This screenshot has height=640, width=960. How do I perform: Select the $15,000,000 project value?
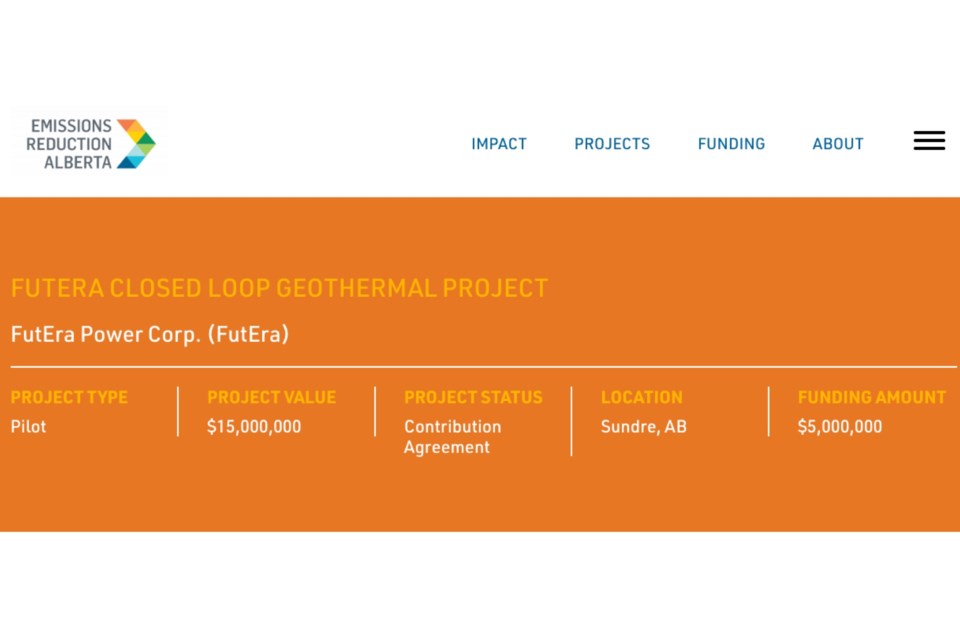254,427
